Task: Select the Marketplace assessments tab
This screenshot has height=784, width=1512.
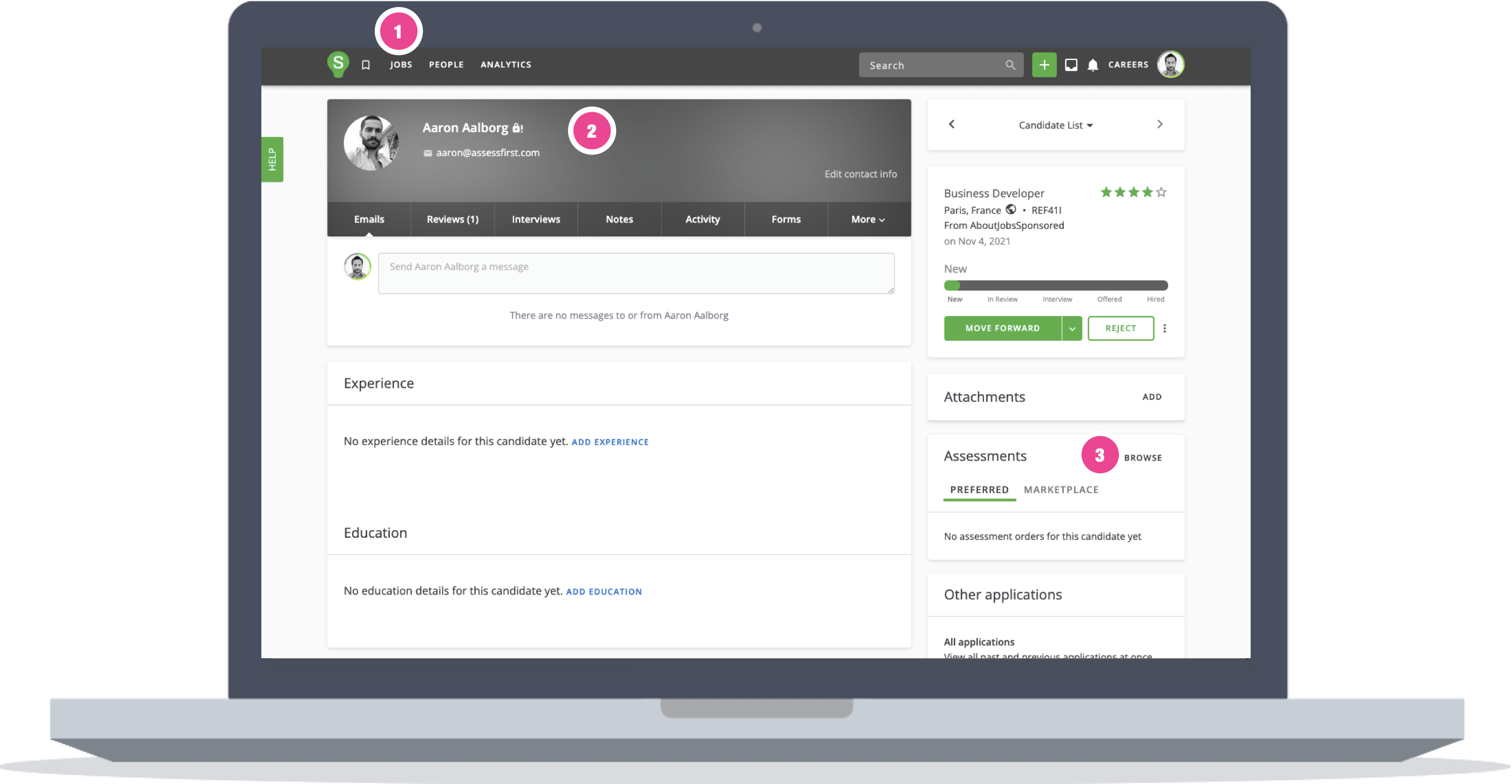Action: point(1061,490)
